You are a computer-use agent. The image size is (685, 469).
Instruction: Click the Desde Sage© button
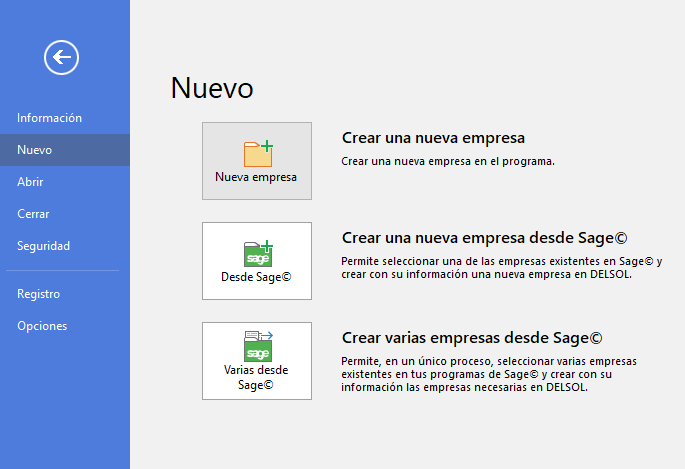click(x=257, y=261)
